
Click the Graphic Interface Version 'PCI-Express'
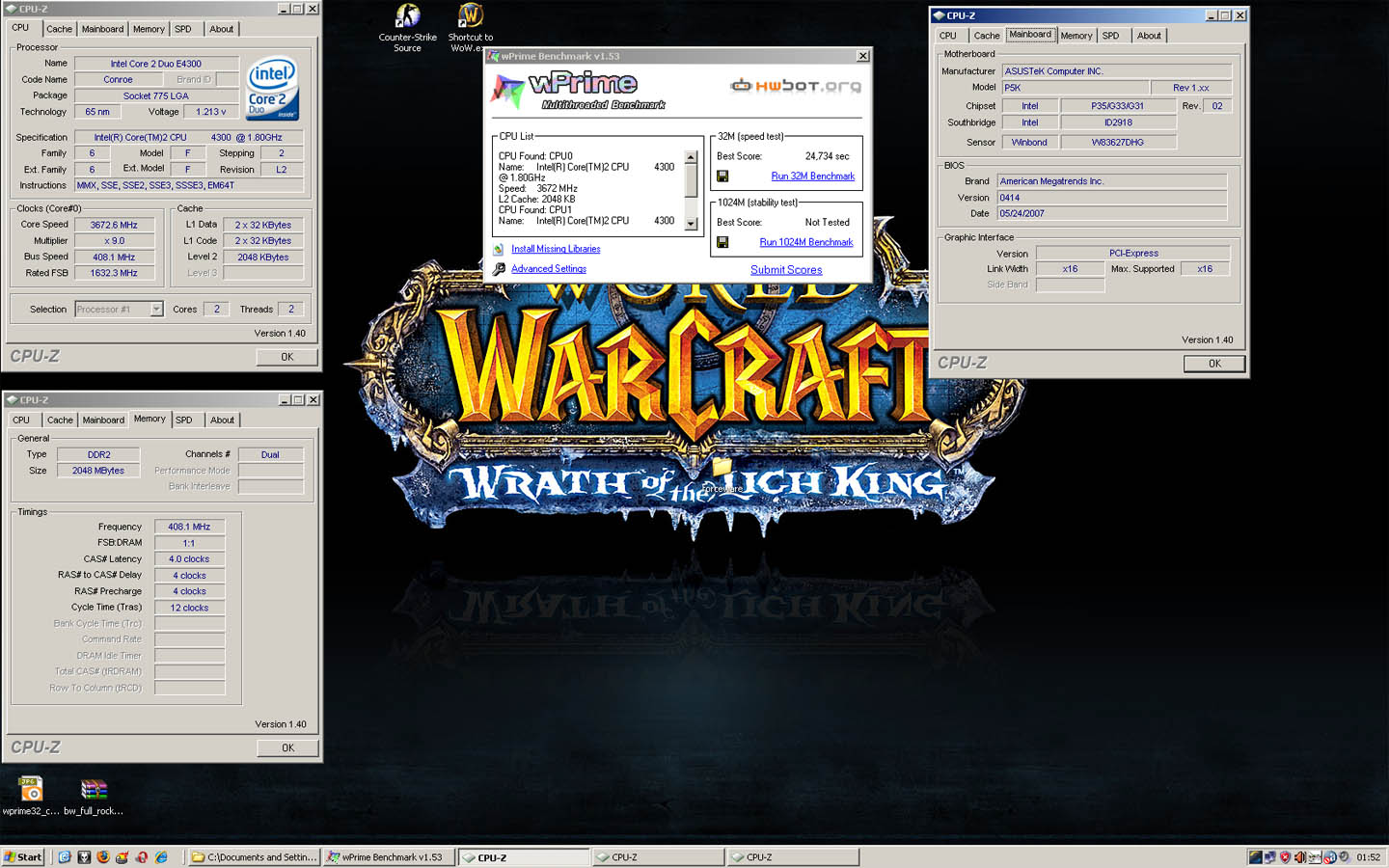click(1133, 253)
